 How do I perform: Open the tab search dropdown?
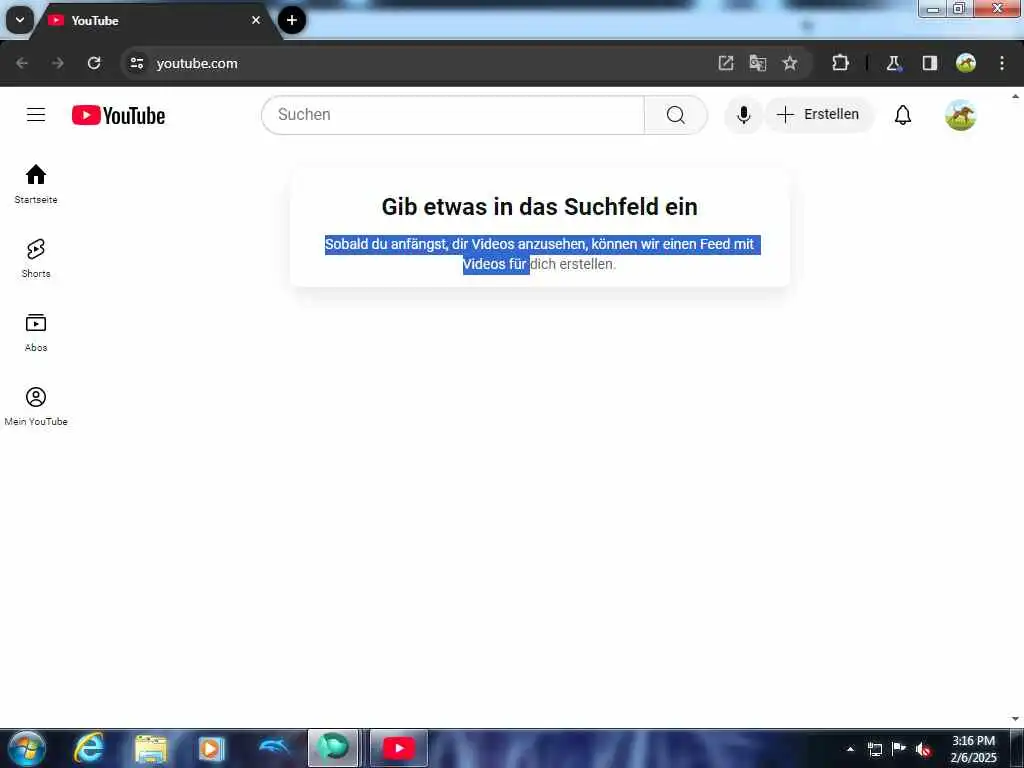(x=20, y=20)
